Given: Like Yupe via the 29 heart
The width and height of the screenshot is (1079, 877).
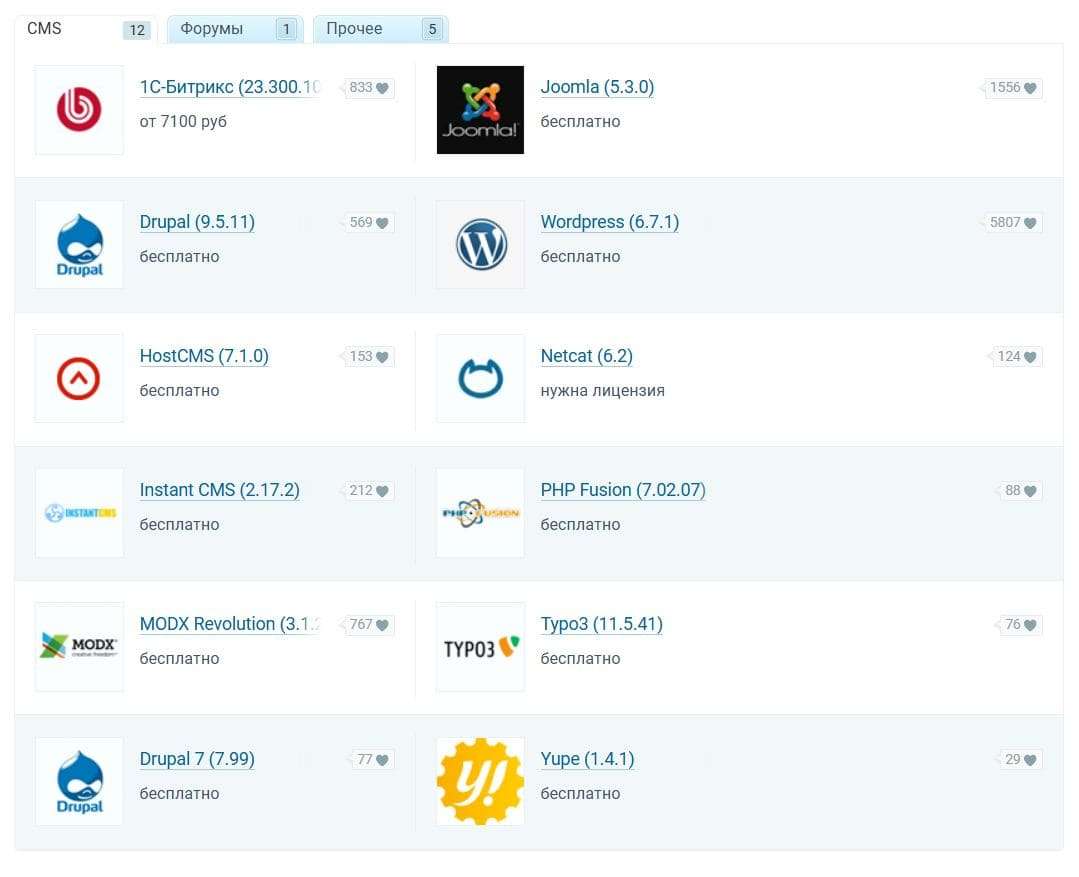Looking at the screenshot, I should point(1029,760).
